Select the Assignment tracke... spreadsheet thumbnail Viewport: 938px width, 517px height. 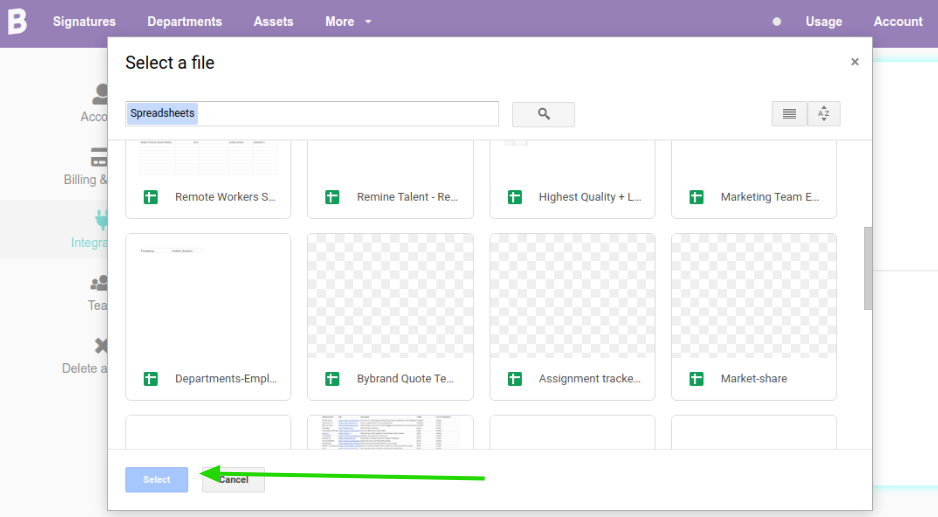point(572,297)
